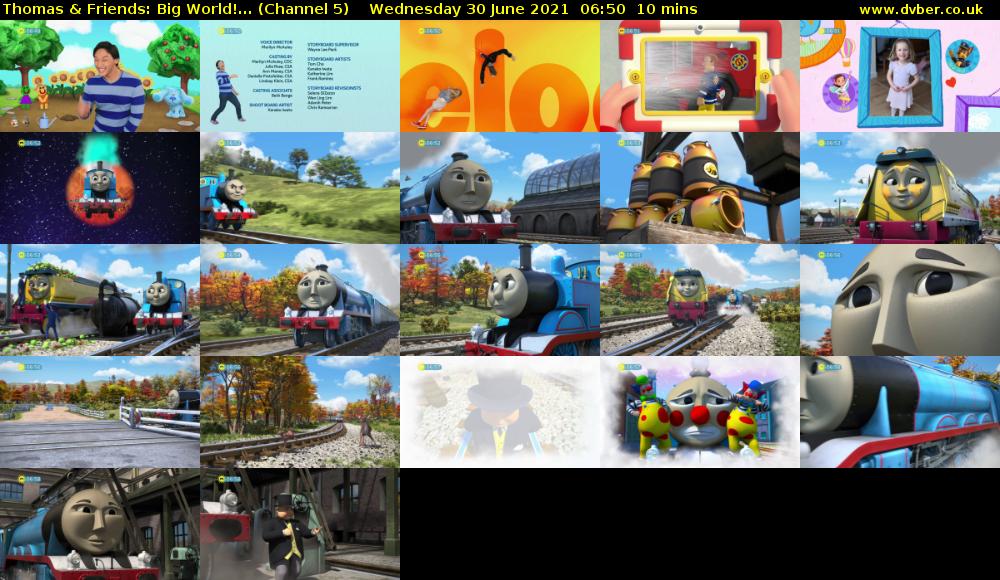1000x580 pixels.
Task: Select the faded top-hat figure frame
Action: (500, 412)
